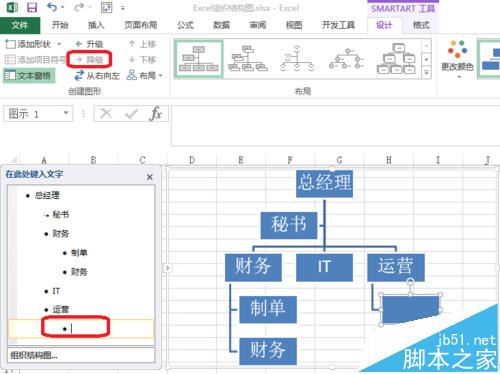
Task: Click the layouts gallery down arrow
Action: point(427,59)
